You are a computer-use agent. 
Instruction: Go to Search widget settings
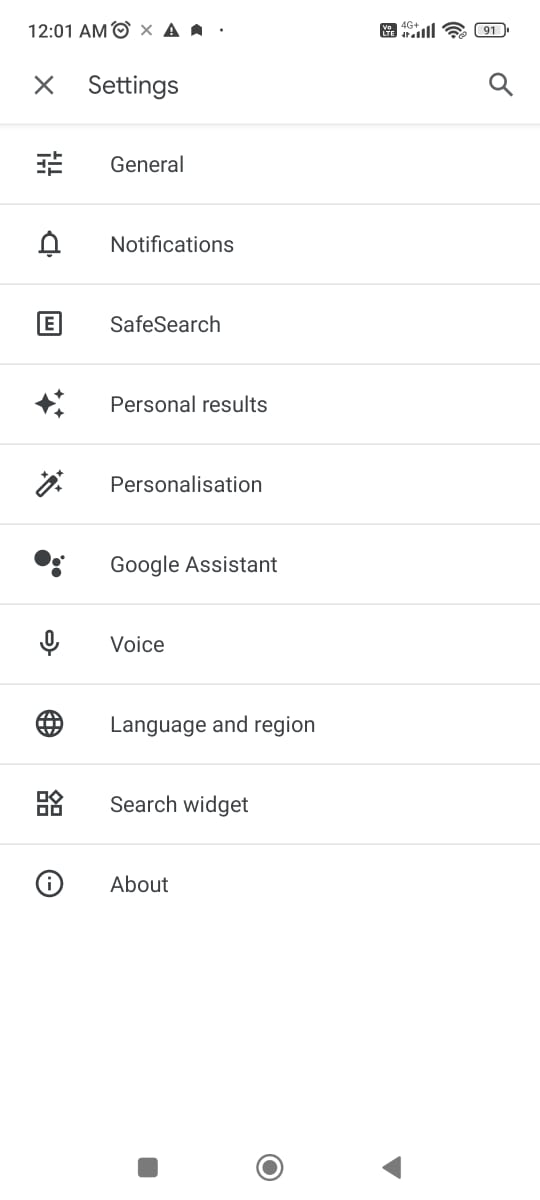[x=270, y=804]
